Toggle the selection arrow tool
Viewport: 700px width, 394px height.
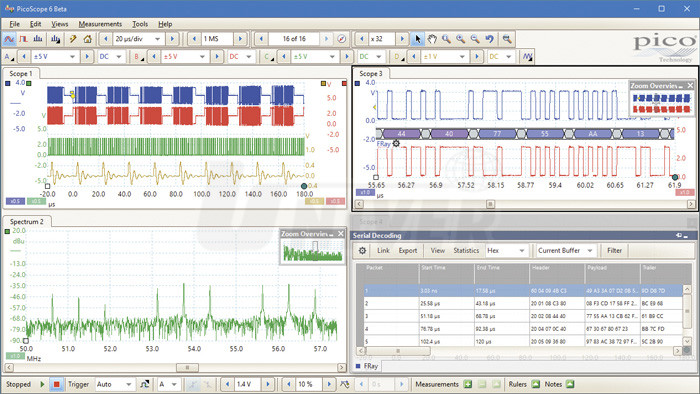(417, 39)
